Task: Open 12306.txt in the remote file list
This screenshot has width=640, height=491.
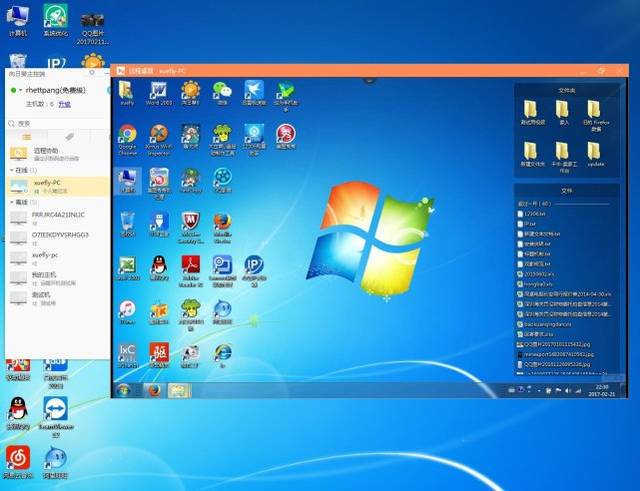Action: coord(531,213)
